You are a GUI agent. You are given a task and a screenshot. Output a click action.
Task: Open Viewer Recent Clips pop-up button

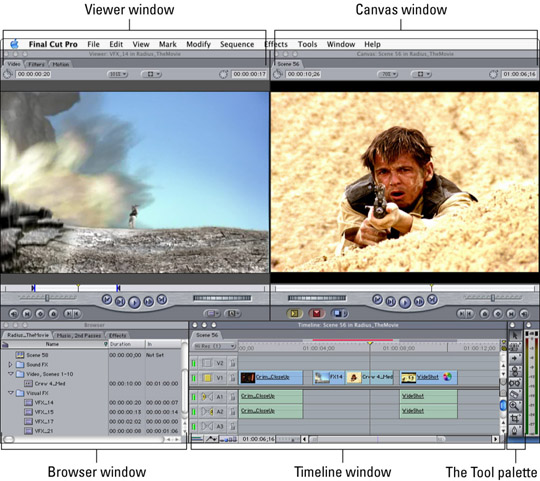(212, 314)
